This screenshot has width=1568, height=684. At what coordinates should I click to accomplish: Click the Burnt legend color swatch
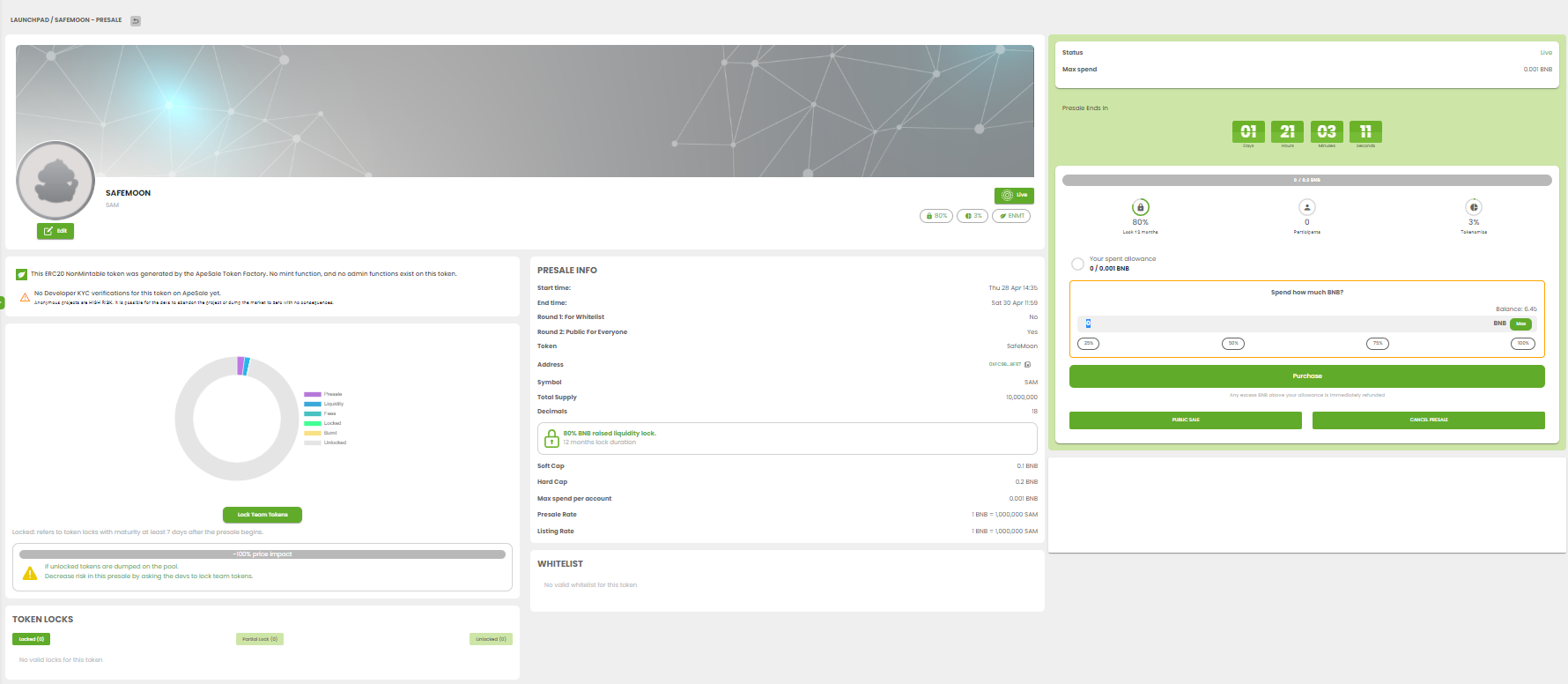pos(313,433)
